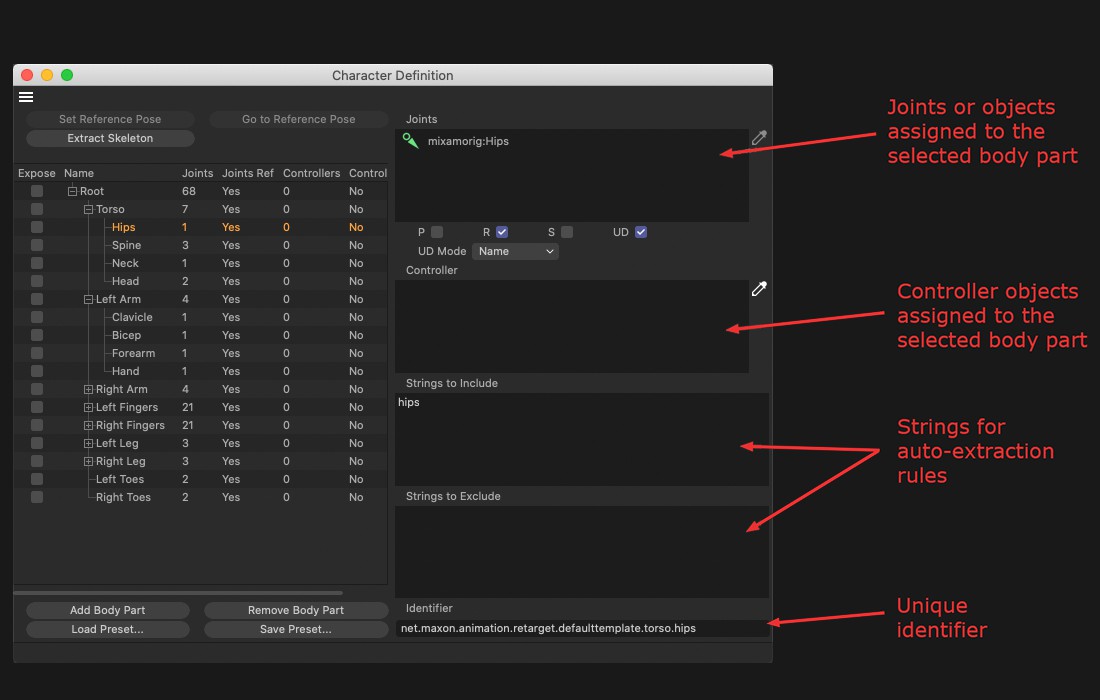
Task: Open the hamburger menu in Character Definition
Action: pos(26,97)
